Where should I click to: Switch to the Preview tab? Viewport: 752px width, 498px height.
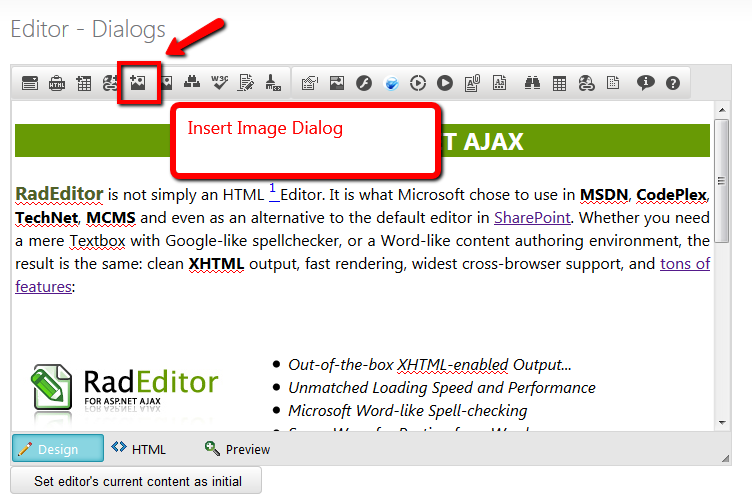pyautogui.click(x=237, y=449)
